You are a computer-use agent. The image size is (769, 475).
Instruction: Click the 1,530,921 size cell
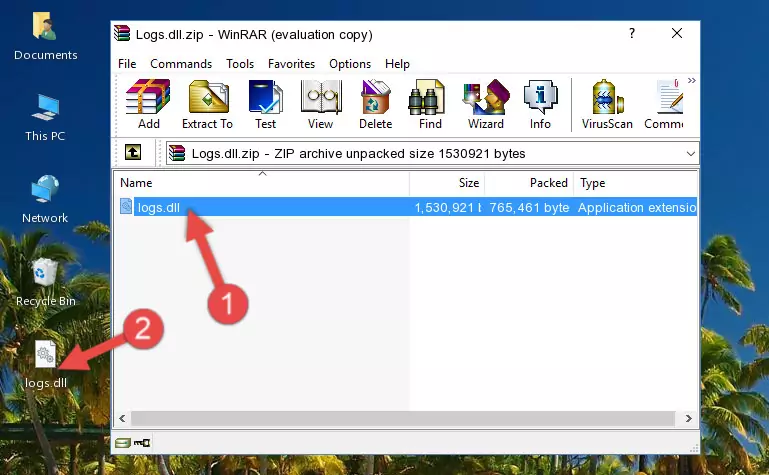(447, 208)
